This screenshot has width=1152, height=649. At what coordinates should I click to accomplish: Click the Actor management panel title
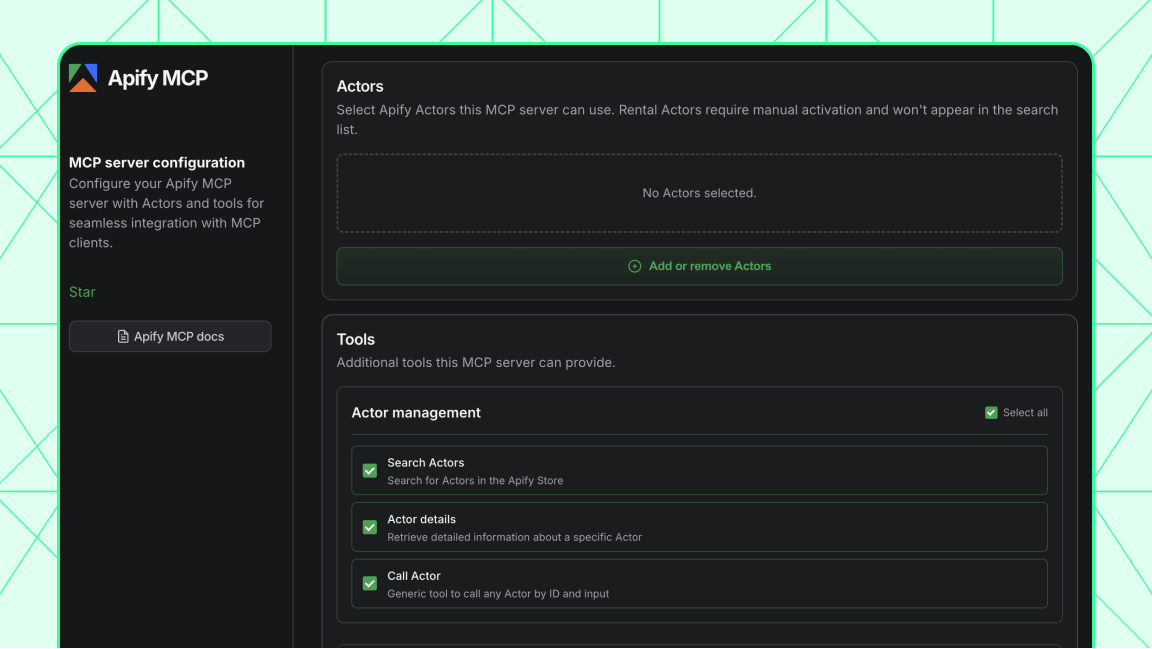click(x=416, y=412)
